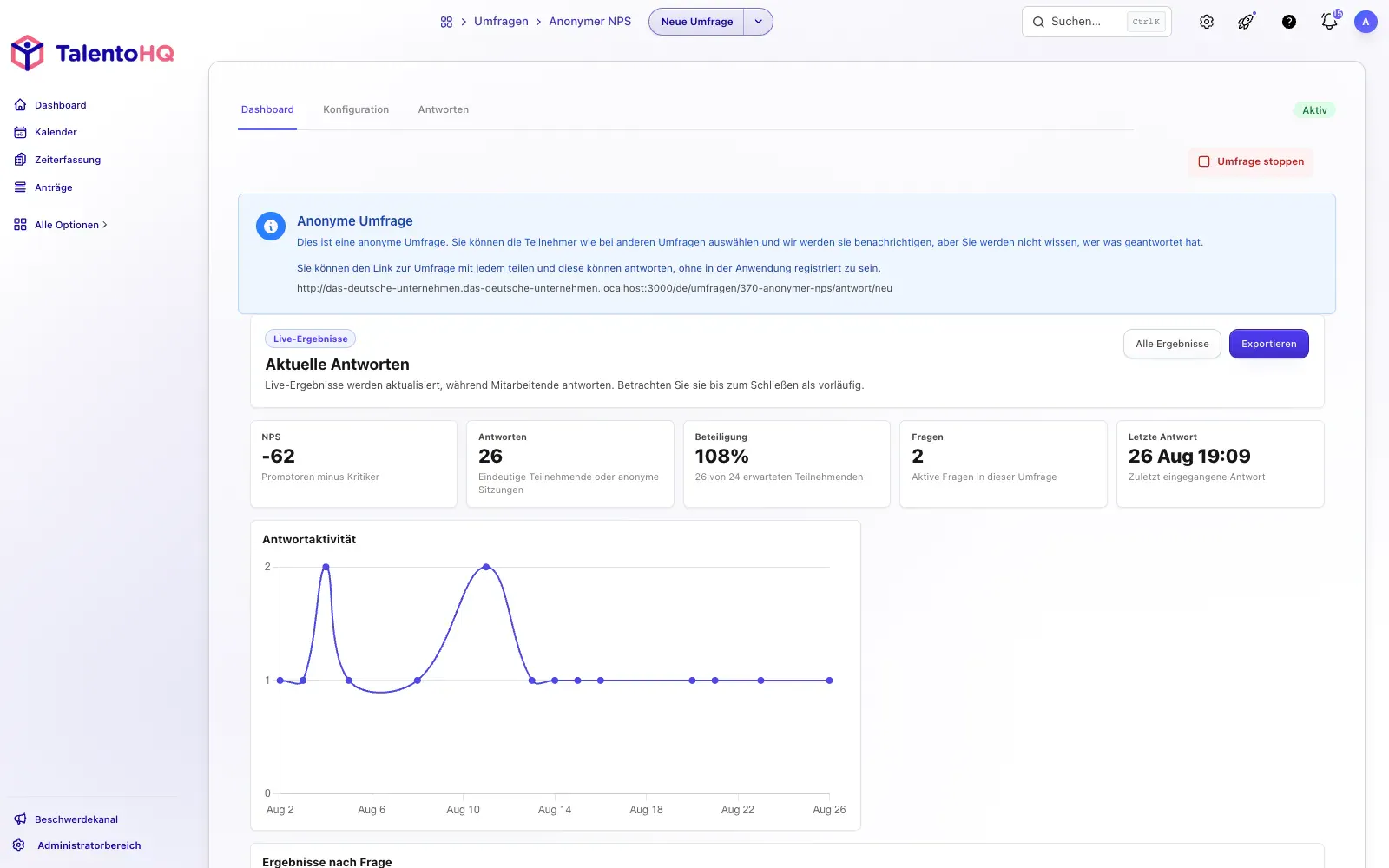The image size is (1389, 868).
Task: Click the Aug 14 x-axis label
Action: point(555,810)
